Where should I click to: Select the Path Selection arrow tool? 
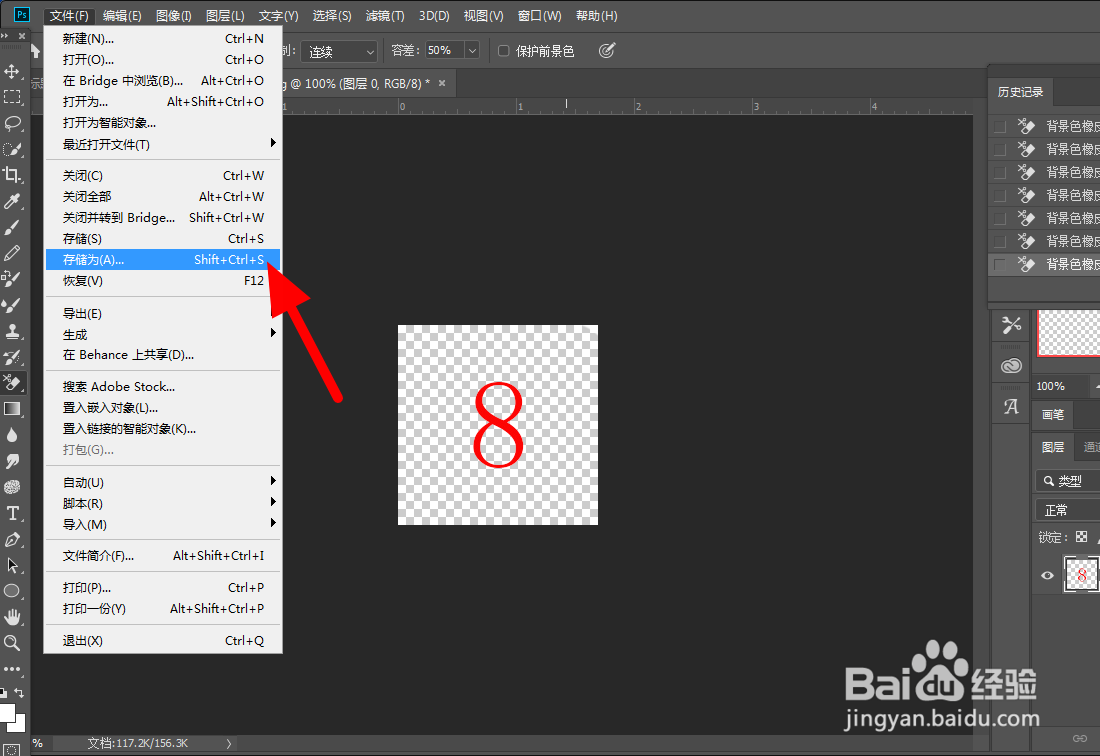(12, 565)
